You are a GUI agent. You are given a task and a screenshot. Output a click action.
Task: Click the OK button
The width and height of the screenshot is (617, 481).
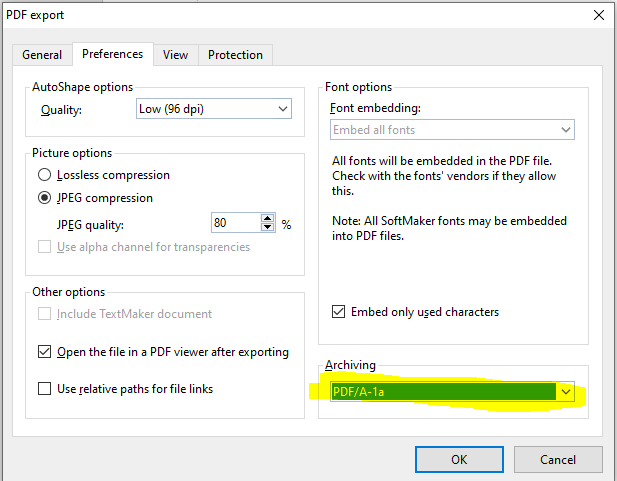tap(459, 460)
